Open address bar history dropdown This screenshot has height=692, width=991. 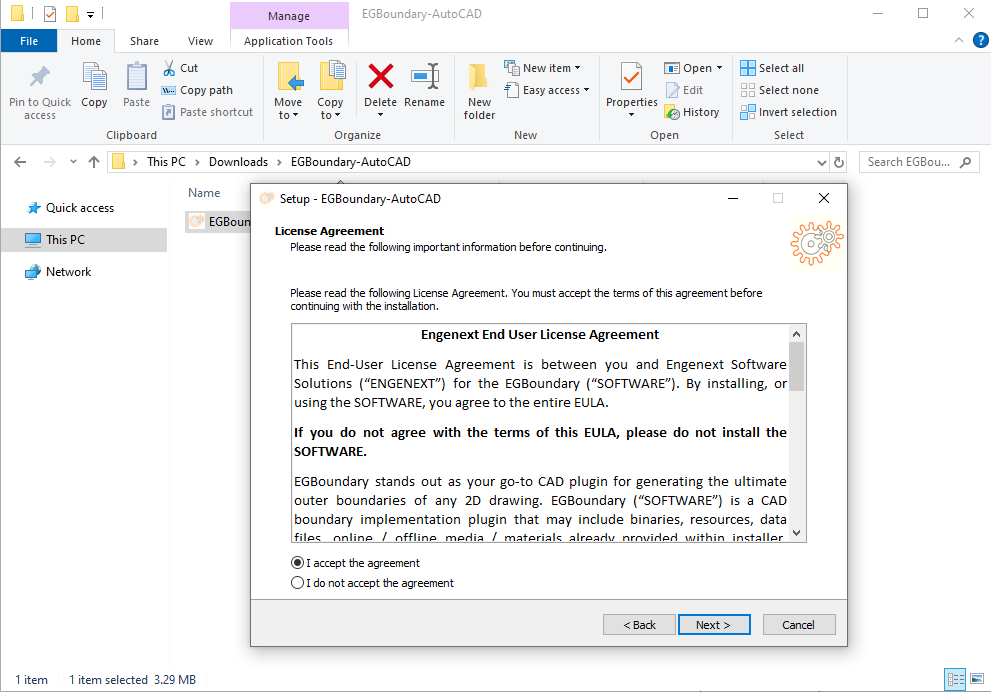pos(822,162)
